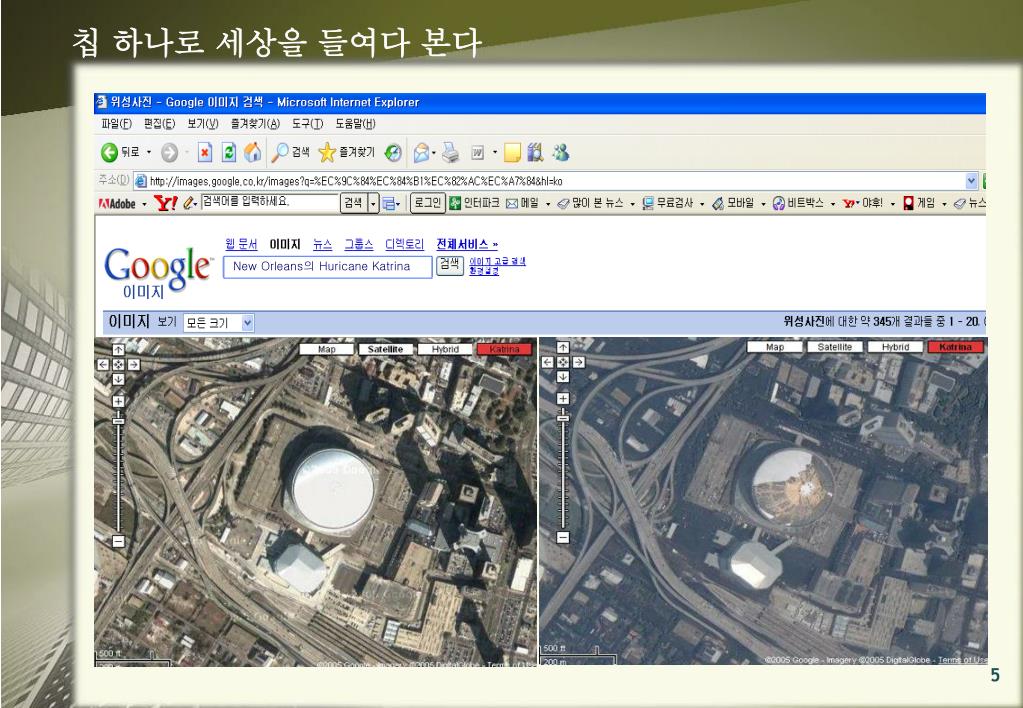Screen dimensions: 1023x708
Task: Click the Print icon in IE toolbar
Action: 450,153
